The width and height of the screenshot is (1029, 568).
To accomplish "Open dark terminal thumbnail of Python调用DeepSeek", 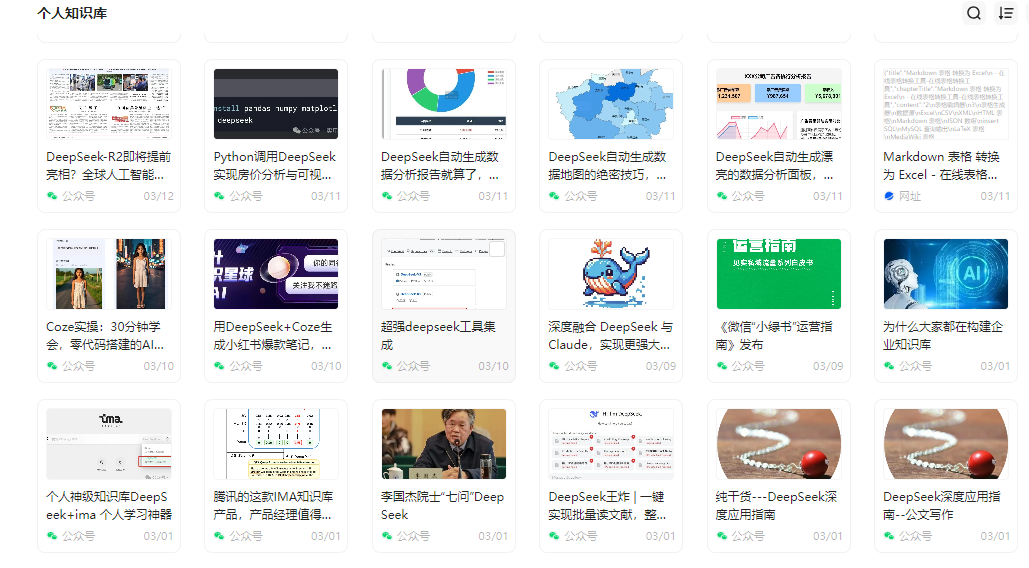I will pyautogui.click(x=276, y=104).
